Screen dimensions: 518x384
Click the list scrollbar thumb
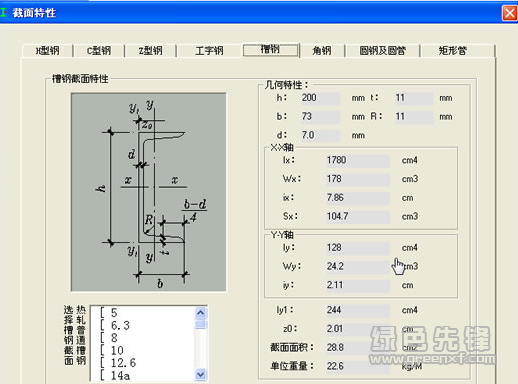click(201, 324)
